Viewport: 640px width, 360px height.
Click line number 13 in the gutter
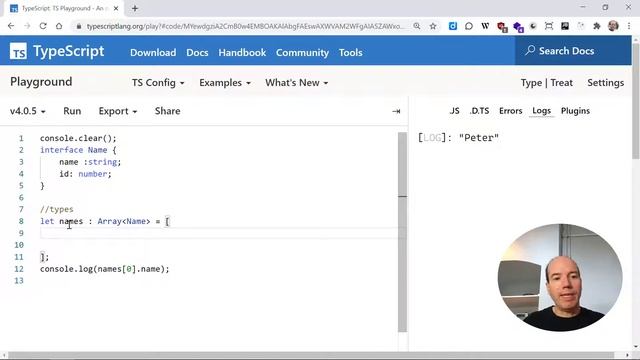click(19, 281)
